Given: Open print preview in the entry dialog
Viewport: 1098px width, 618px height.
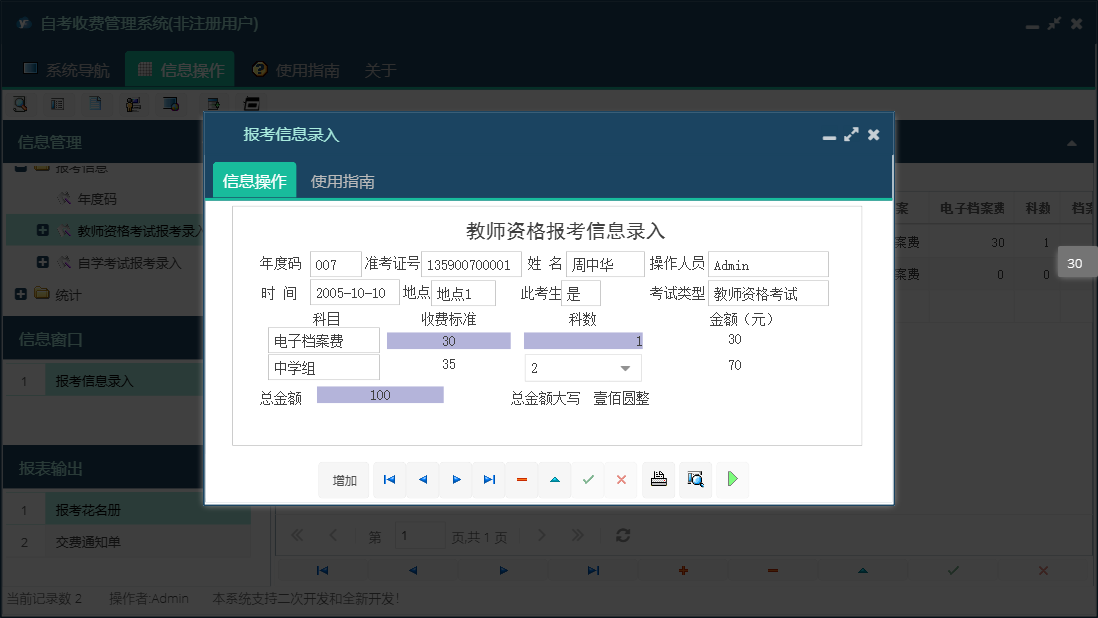Looking at the screenshot, I should pos(695,479).
